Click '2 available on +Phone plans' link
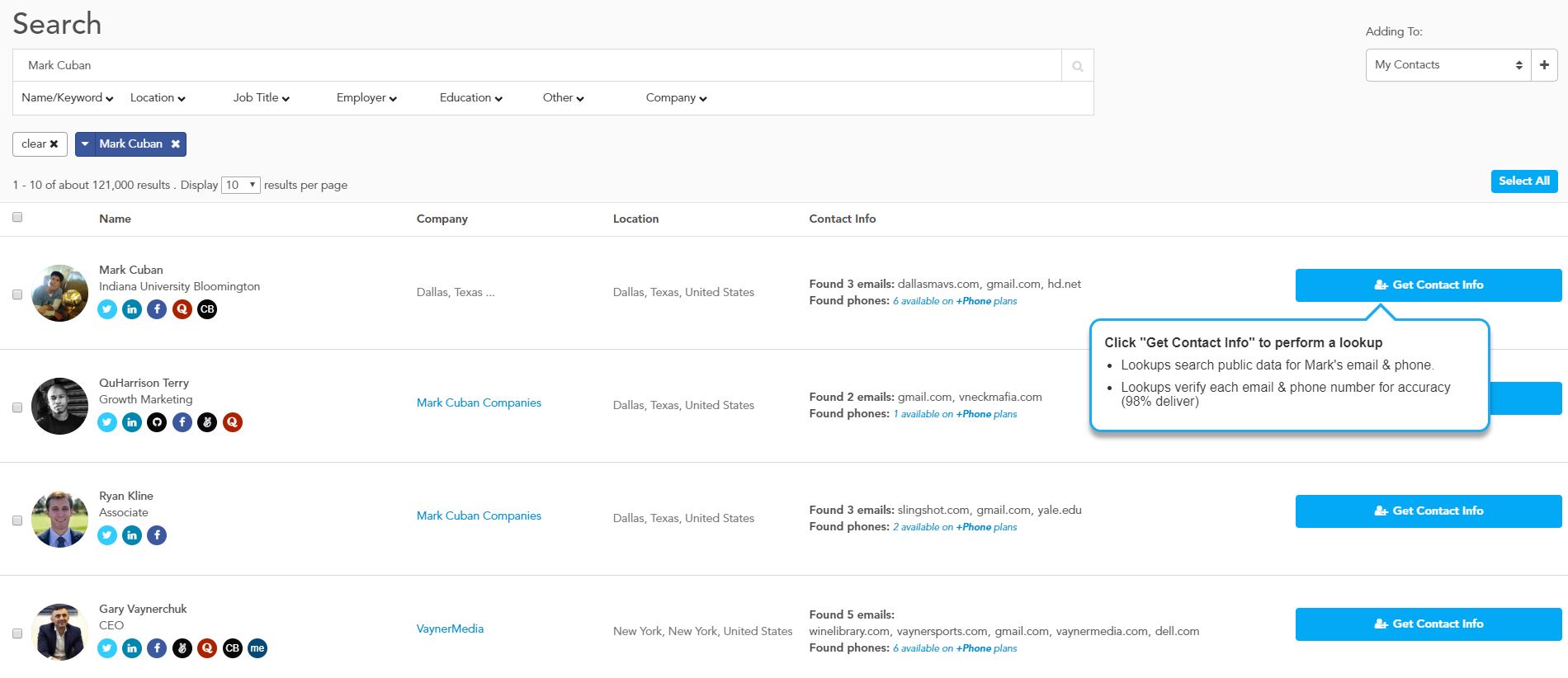 click(x=955, y=527)
